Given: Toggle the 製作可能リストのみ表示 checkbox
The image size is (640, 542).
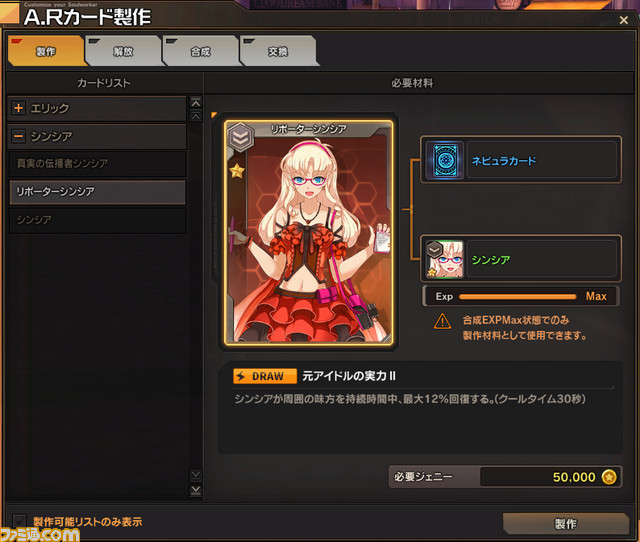Looking at the screenshot, I should [x=19, y=521].
